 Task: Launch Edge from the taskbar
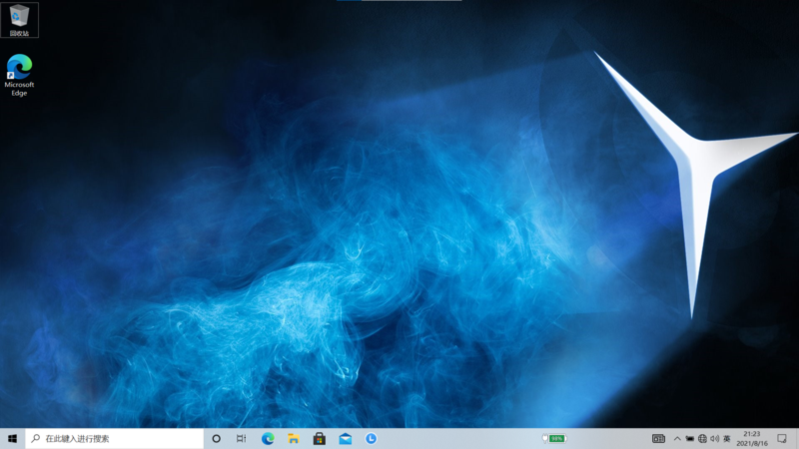[x=268, y=439]
